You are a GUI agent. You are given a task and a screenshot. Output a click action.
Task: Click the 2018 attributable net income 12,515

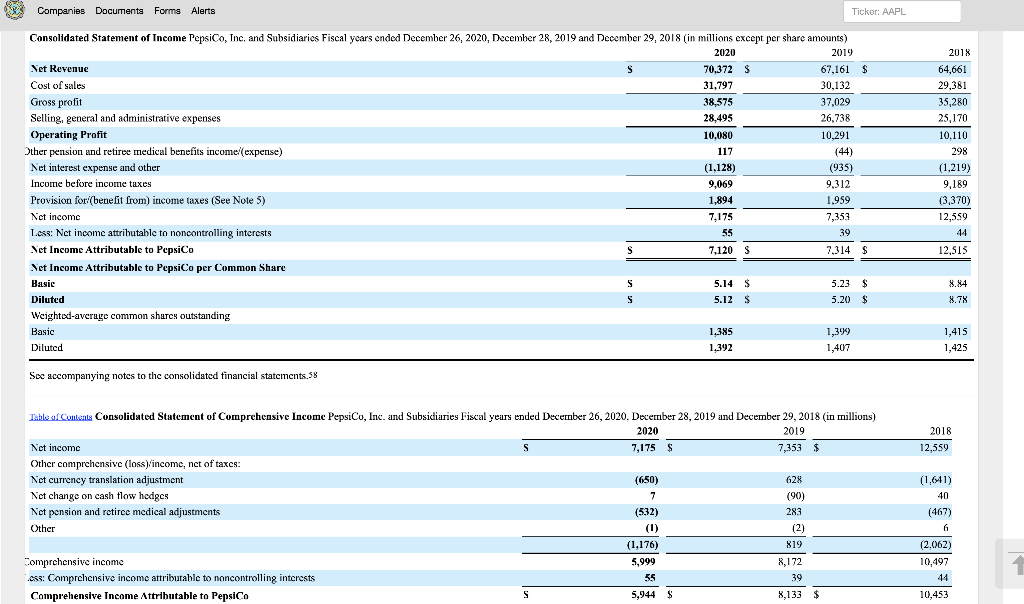(953, 250)
